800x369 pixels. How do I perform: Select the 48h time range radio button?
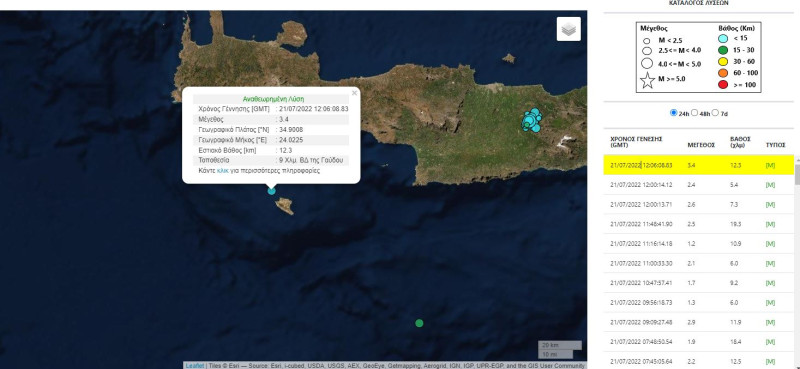tap(694, 113)
